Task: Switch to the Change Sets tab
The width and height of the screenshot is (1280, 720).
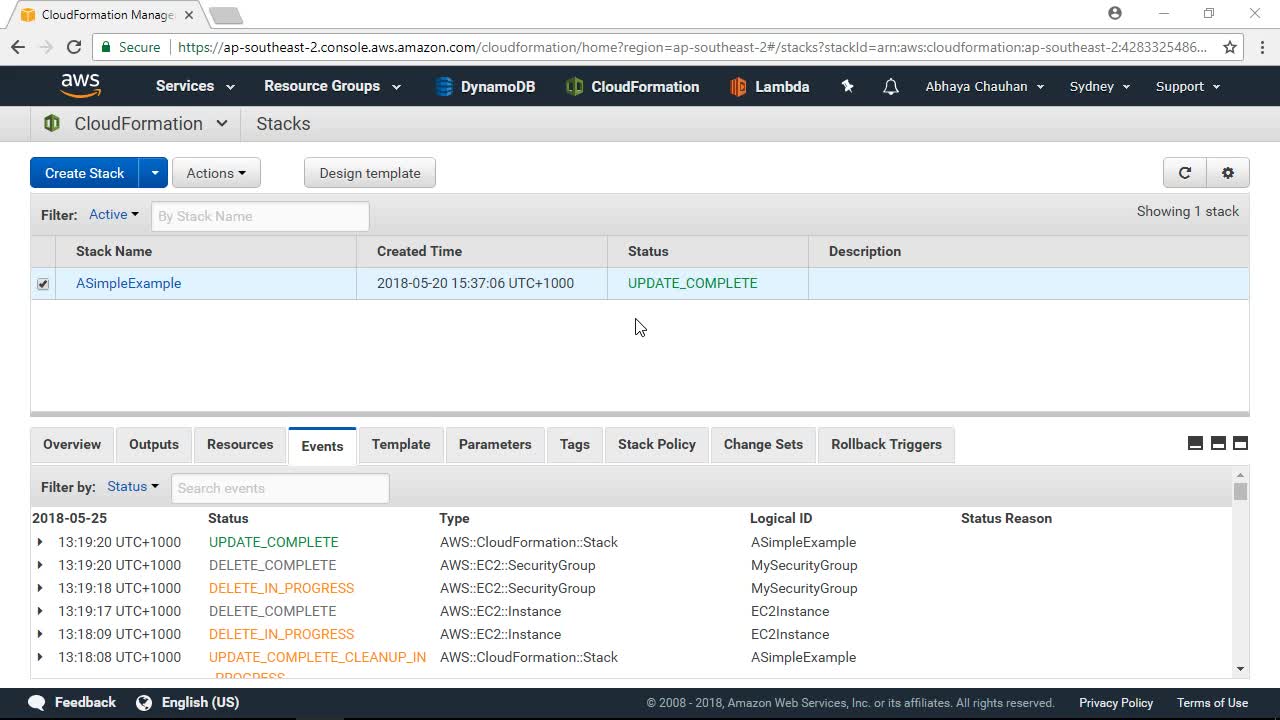Action: click(x=763, y=445)
